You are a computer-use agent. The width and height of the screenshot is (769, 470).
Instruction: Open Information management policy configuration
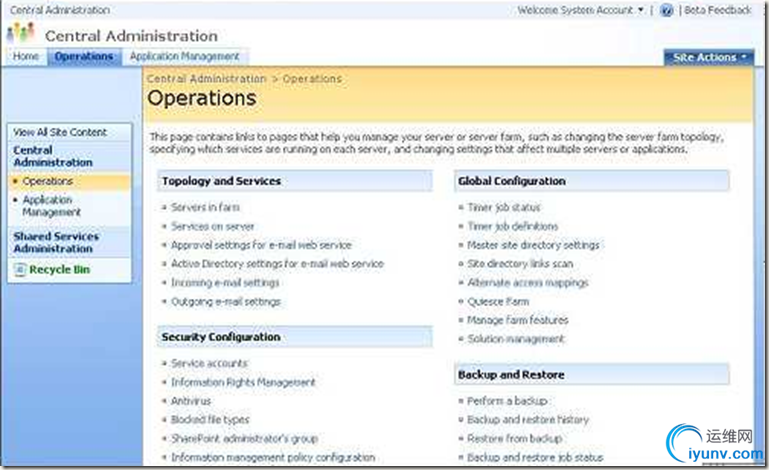pyautogui.click(x=273, y=457)
